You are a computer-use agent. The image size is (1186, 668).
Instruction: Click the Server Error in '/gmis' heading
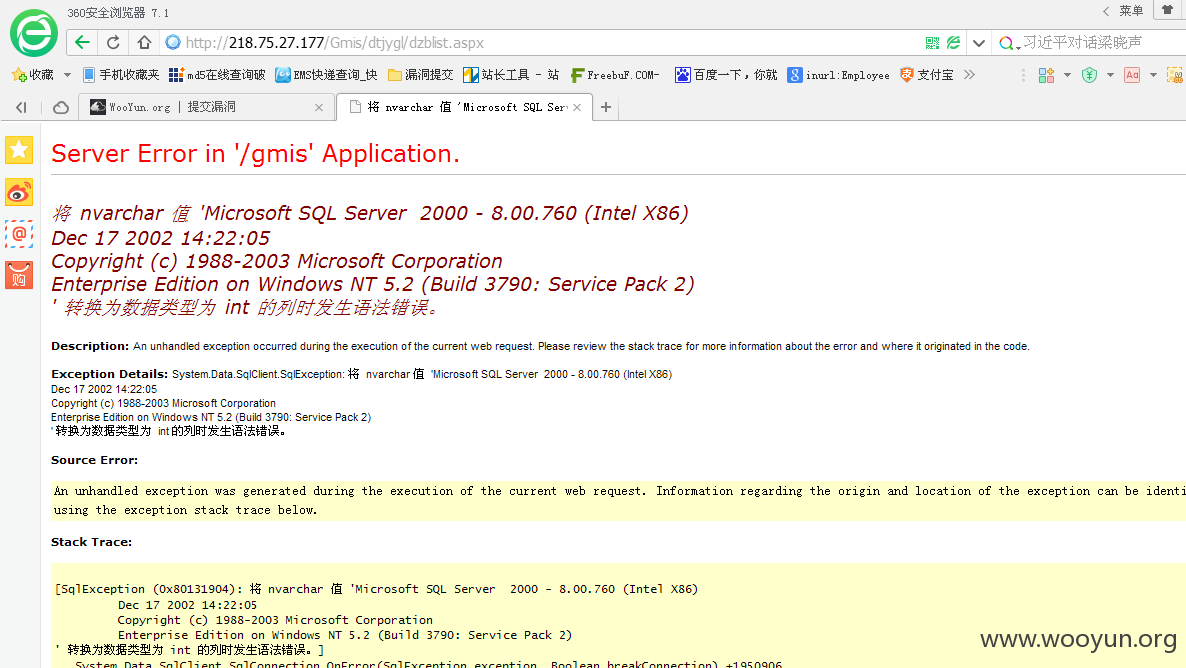255,154
